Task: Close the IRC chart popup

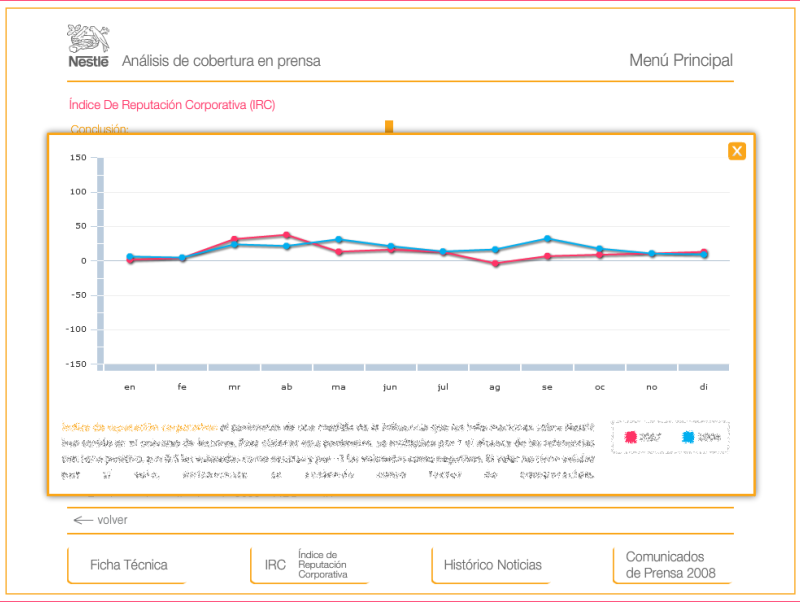Action: click(737, 151)
